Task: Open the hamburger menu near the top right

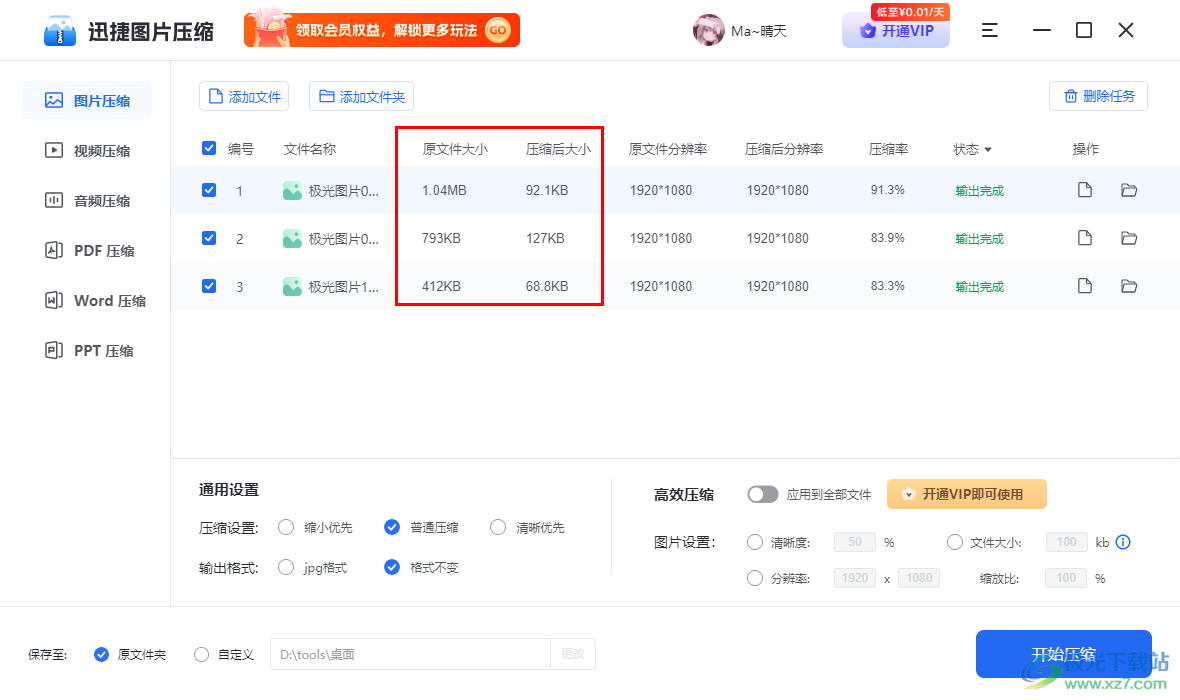Action: pos(989,30)
